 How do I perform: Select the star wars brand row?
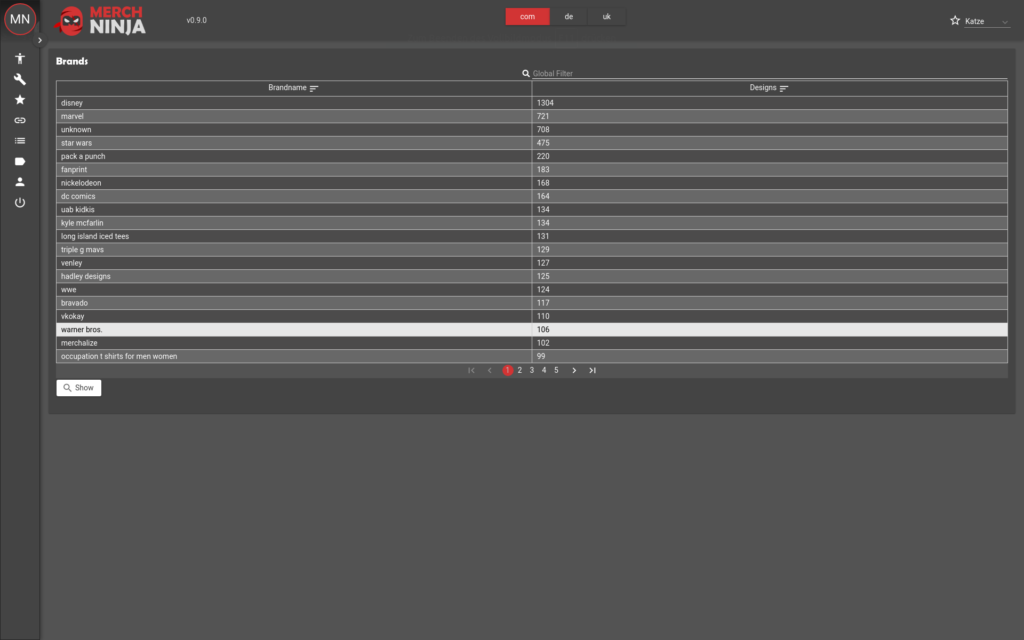point(532,143)
